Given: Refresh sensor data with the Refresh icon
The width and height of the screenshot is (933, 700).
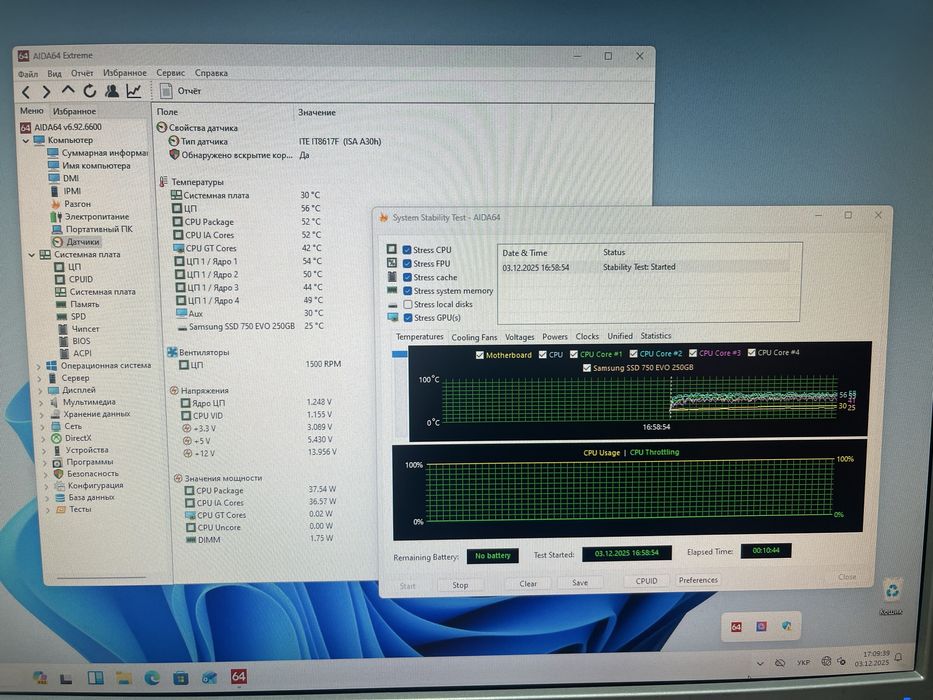Looking at the screenshot, I should (x=89, y=90).
